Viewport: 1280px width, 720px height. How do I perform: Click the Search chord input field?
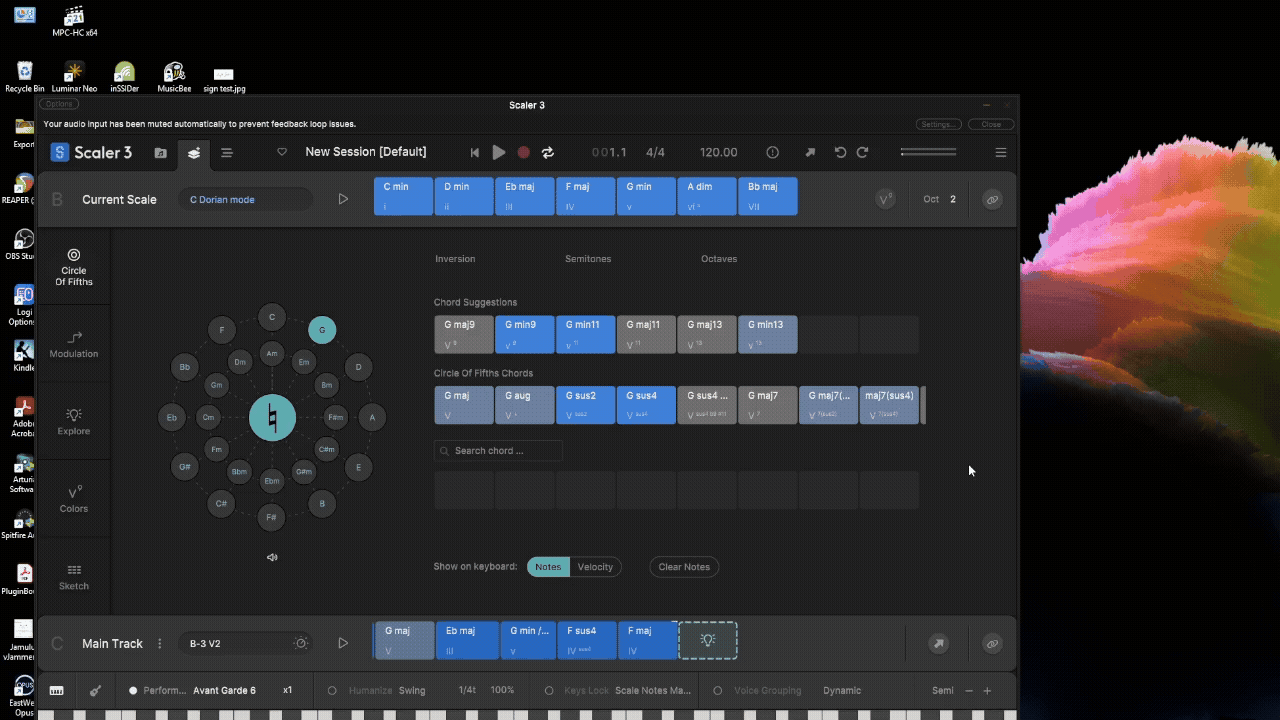tap(498, 451)
